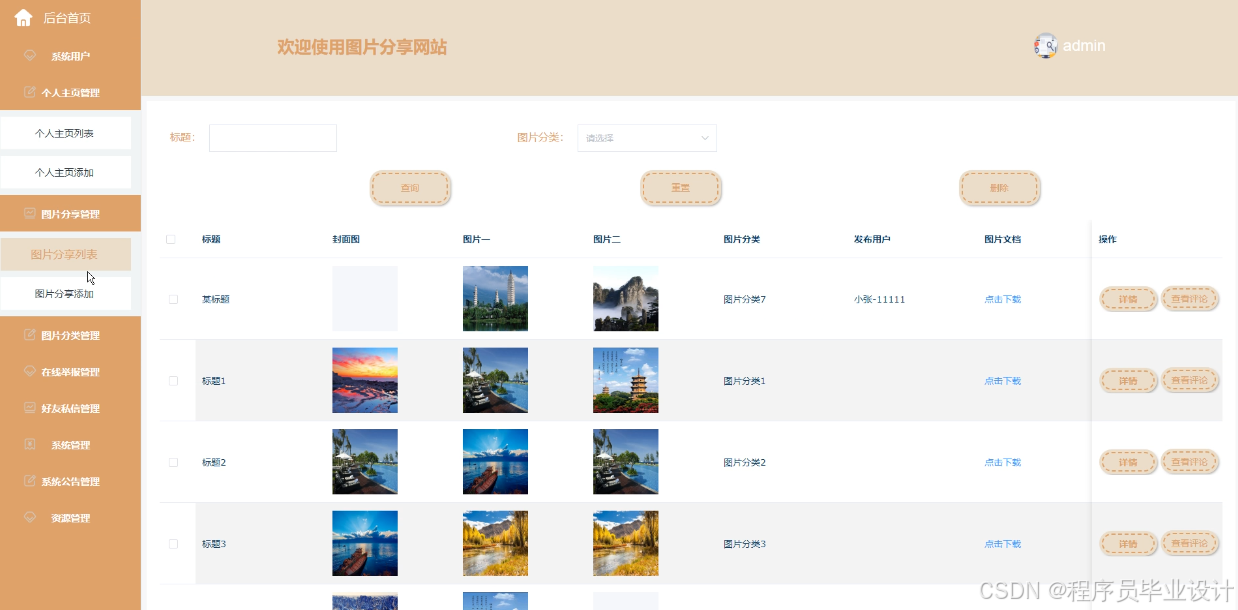Viewport: 1238px width, 610px height.
Task: Click 详情 for row 标题2
Action: tap(1128, 462)
